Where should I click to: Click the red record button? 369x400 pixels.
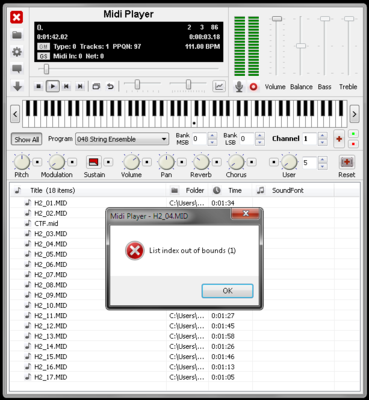tap(253, 87)
